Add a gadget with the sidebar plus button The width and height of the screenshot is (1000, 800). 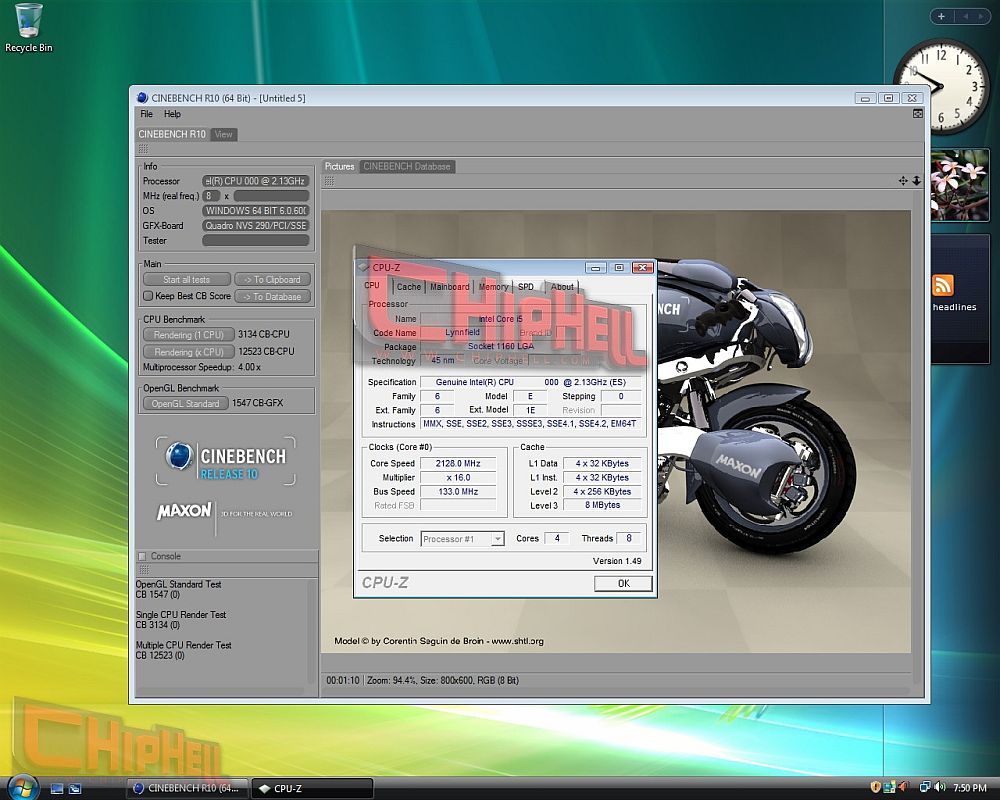941,16
